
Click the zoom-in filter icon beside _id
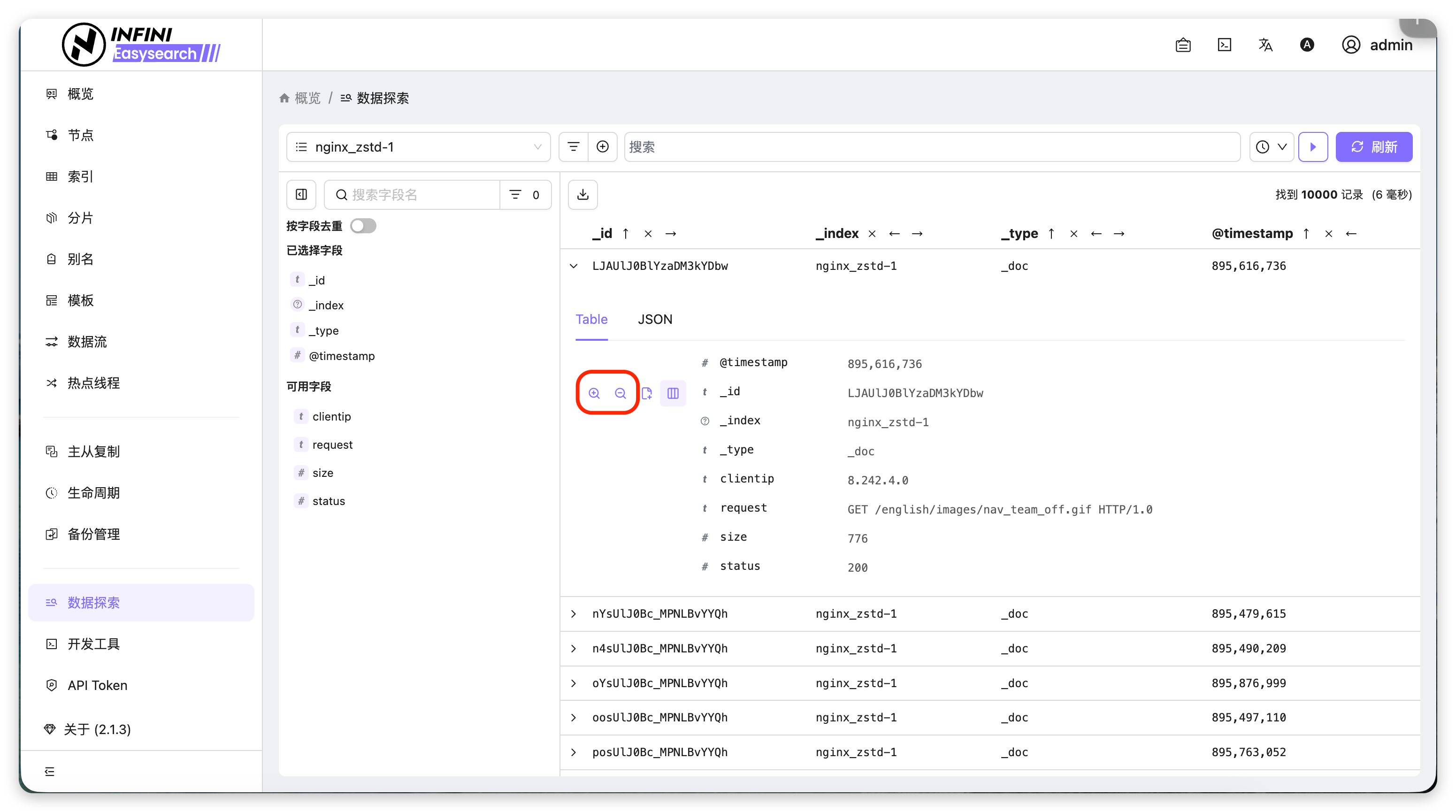[x=594, y=393]
